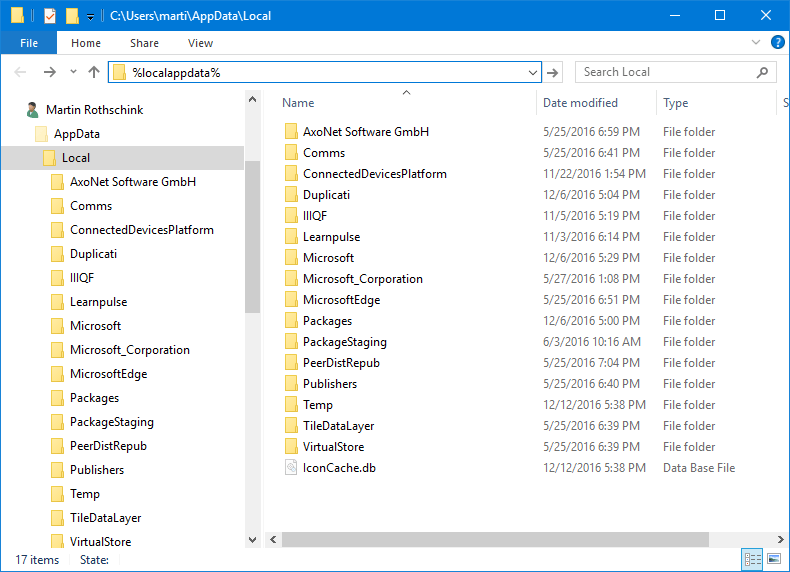Select TileDataLayer in the navigation tree
The width and height of the screenshot is (790, 572).
tap(105, 518)
